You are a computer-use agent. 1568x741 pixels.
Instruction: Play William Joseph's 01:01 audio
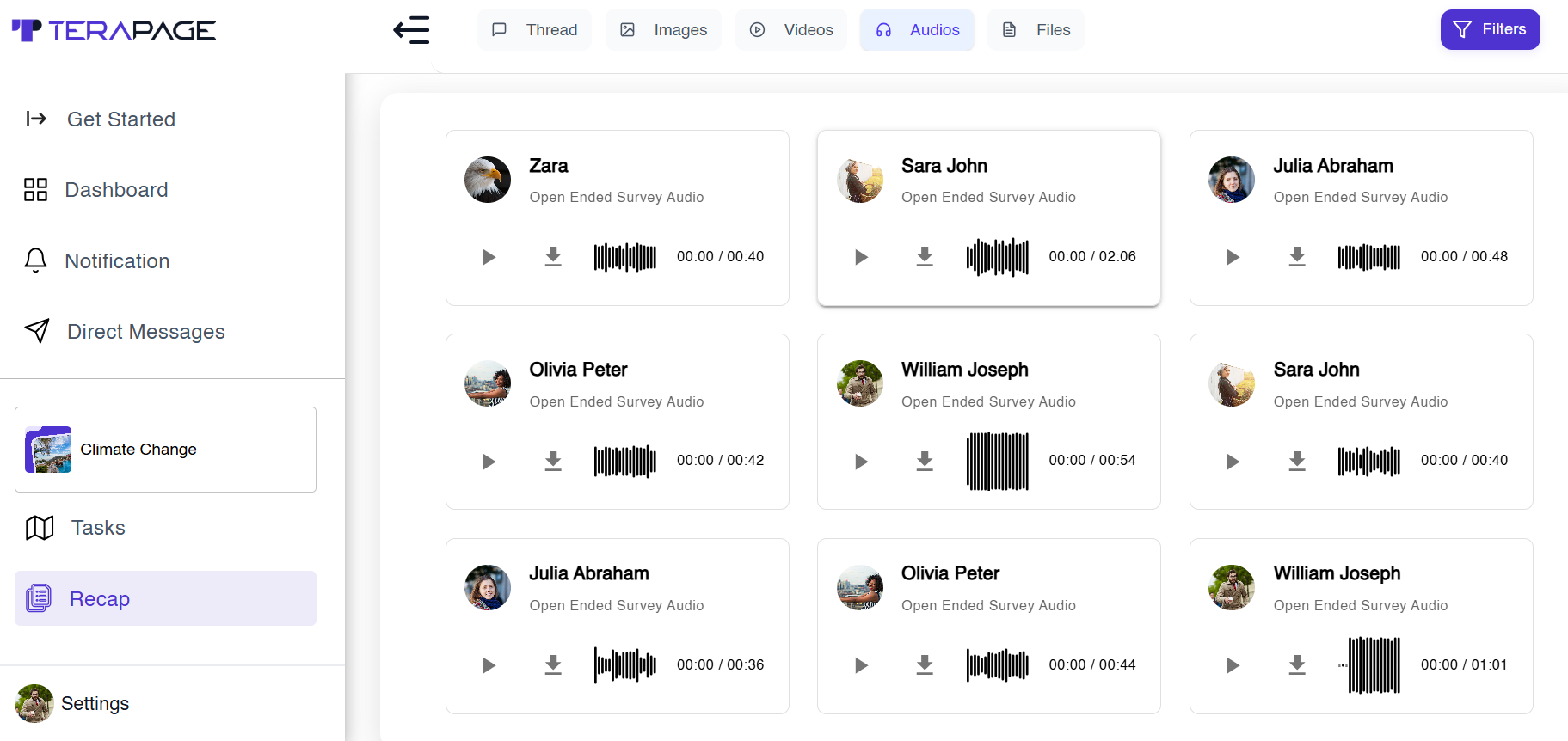click(x=1233, y=665)
